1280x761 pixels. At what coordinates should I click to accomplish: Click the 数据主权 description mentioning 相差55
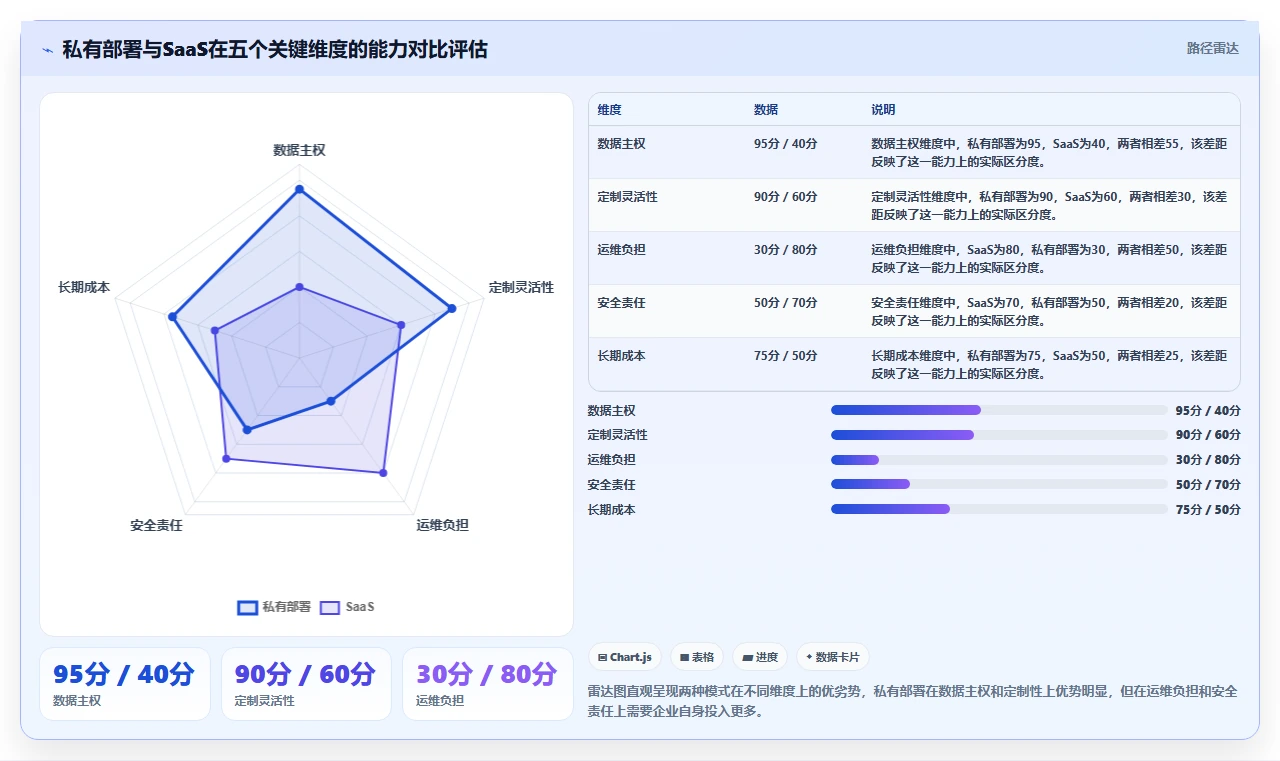[x=1049, y=153]
